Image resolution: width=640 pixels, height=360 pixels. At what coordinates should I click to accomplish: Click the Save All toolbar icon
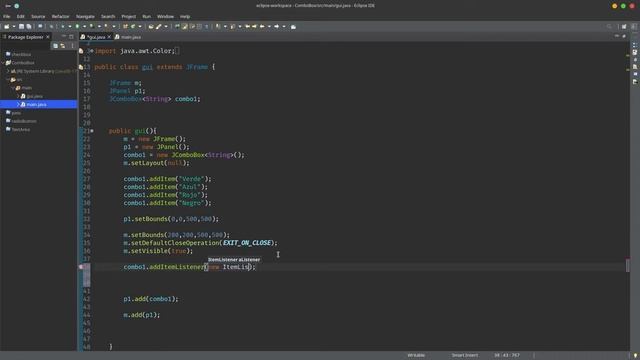tap(29, 27)
